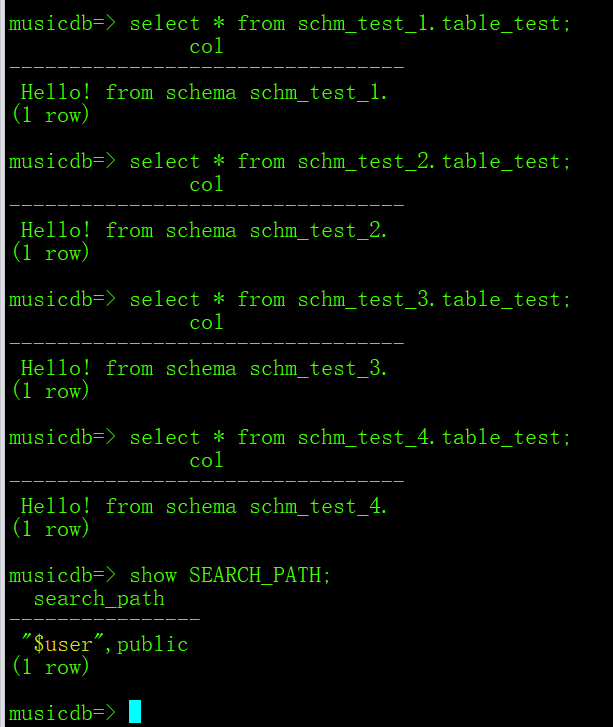The height and width of the screenshot is (727, 613).
Task: Click the "Hello! from schema schm_test_2." output line
Action: pos(204,231)
